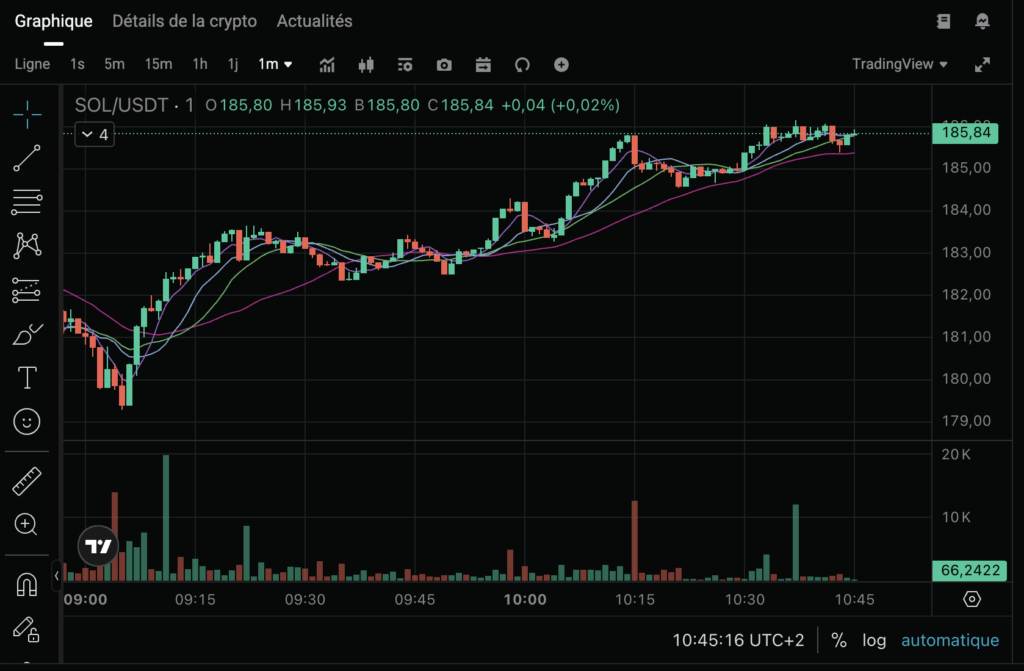Click the automatique scale button
1024x671 pixels.
949,640
